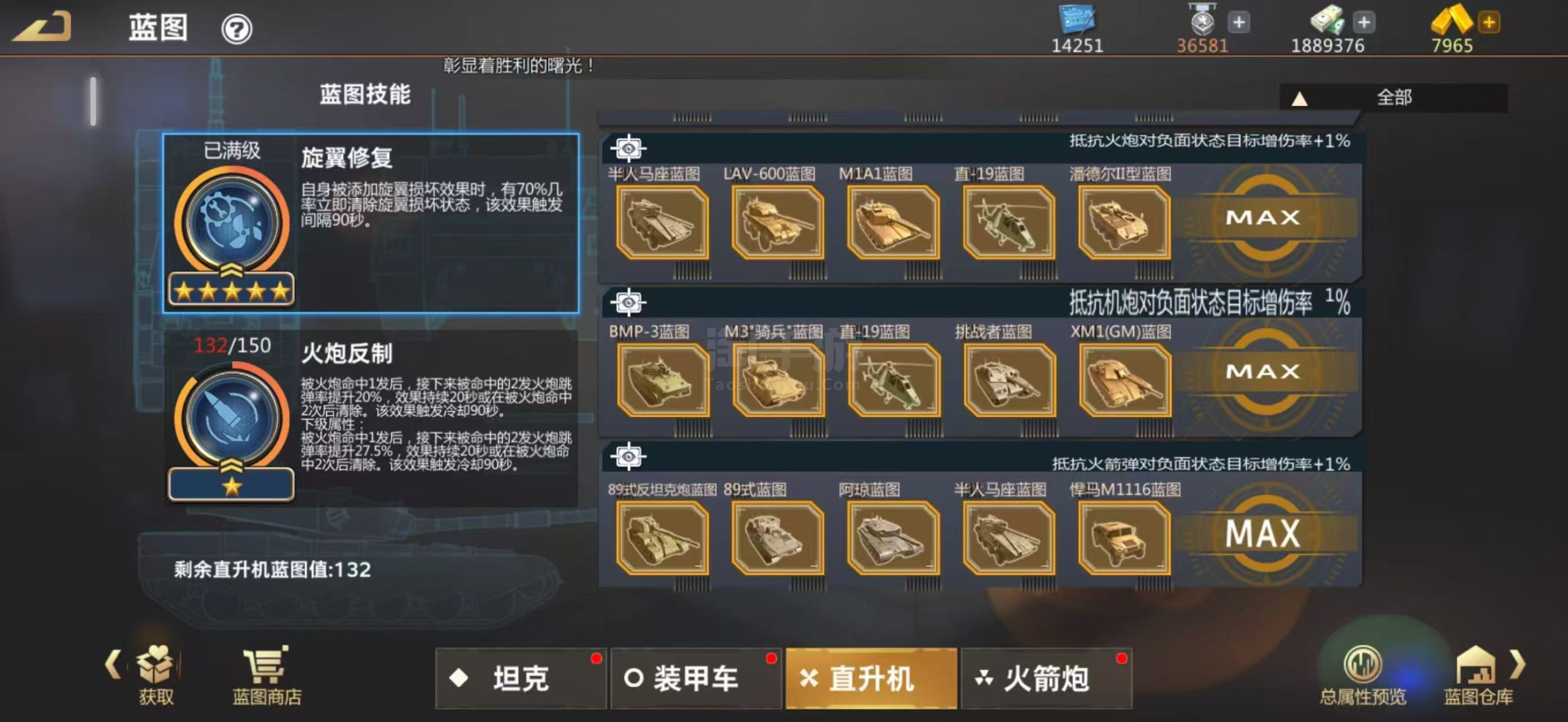Switch to the 火箭炮 tab
This screenshot has height=722, width=1568.
coord(1046,678)
